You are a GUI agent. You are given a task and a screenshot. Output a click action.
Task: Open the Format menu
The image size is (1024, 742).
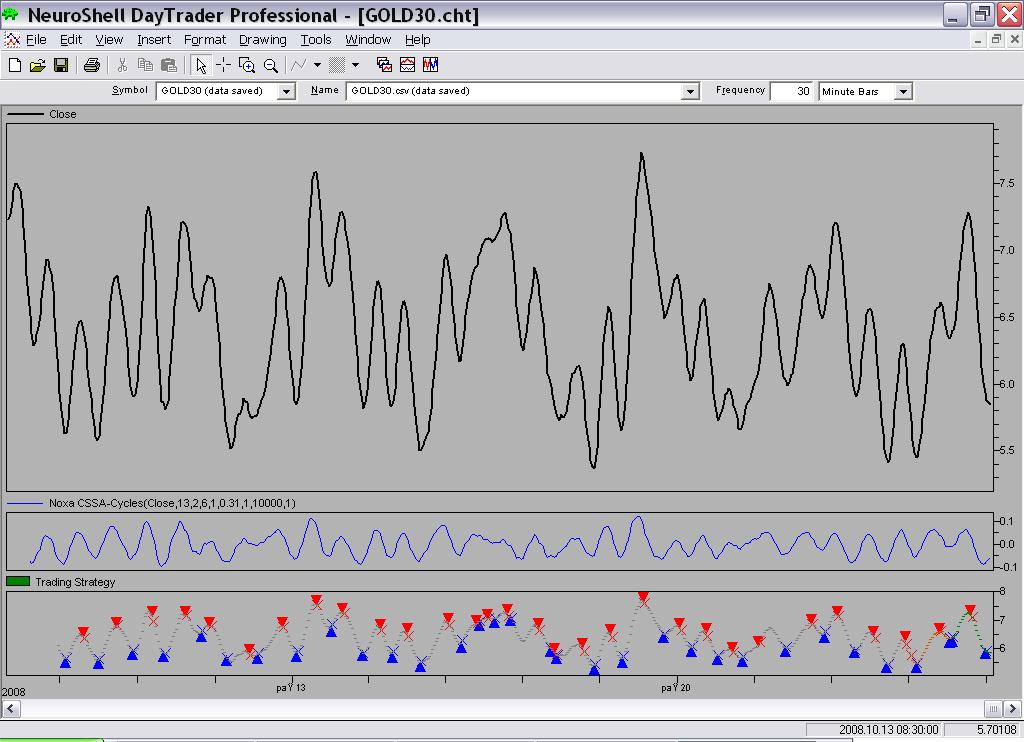tap(204, 40)
